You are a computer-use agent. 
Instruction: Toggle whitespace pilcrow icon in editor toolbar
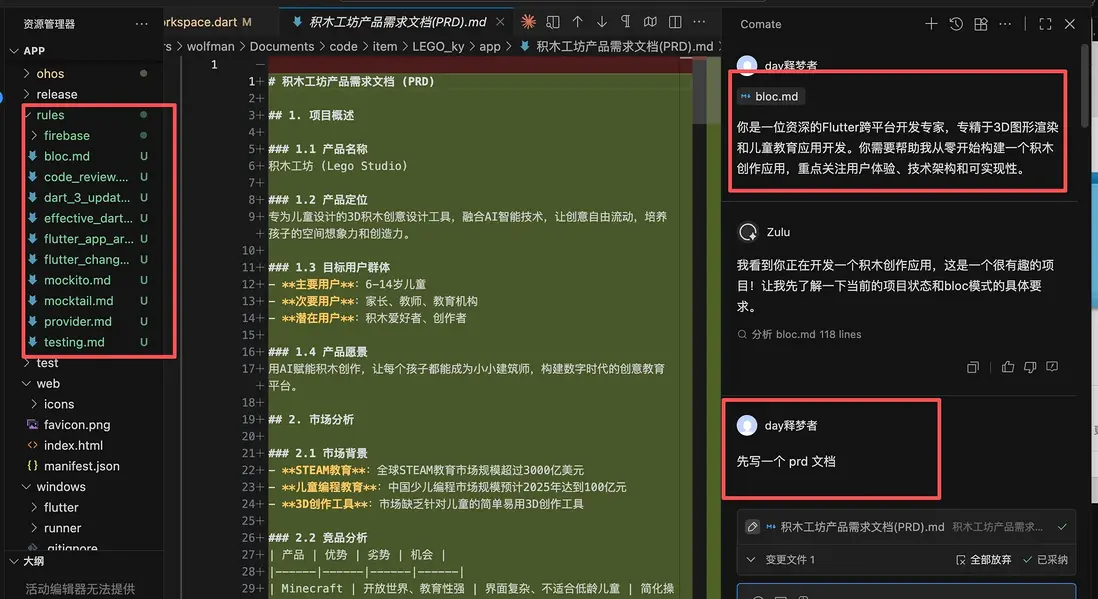[x=625, y=22]
